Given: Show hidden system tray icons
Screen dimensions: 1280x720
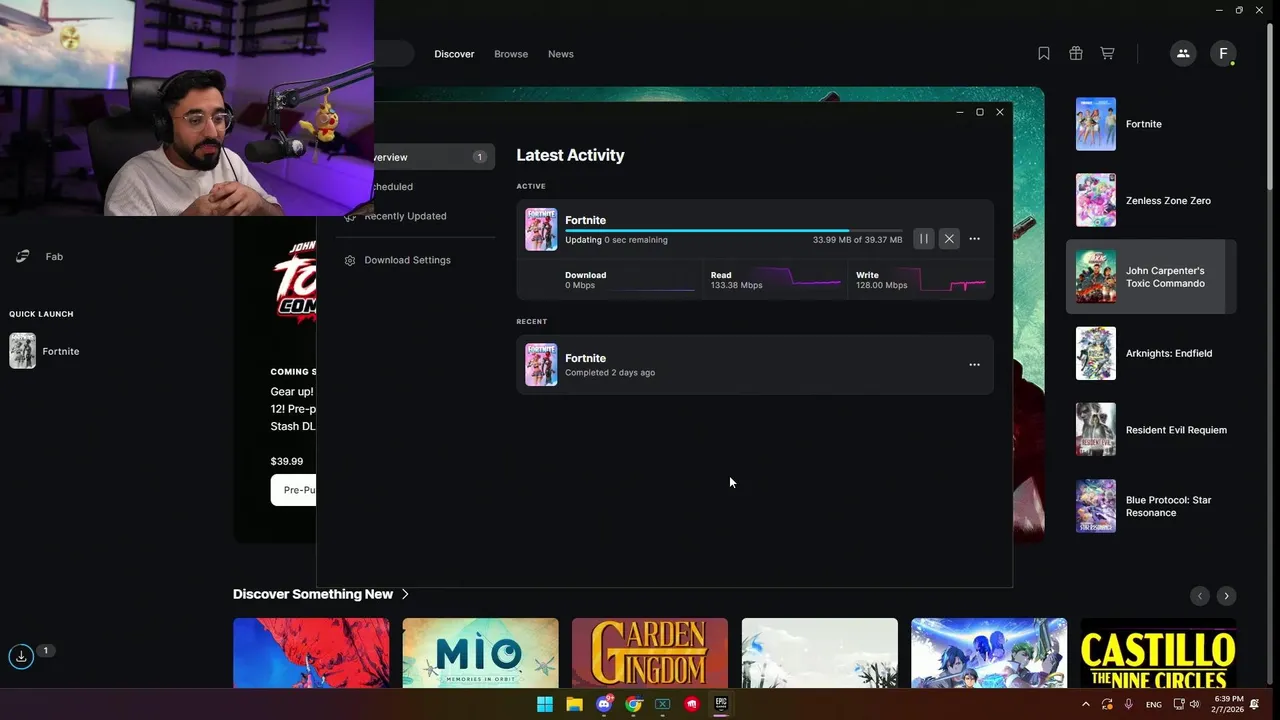Looking at the screenshot, I should click(x=1086, y=704).
